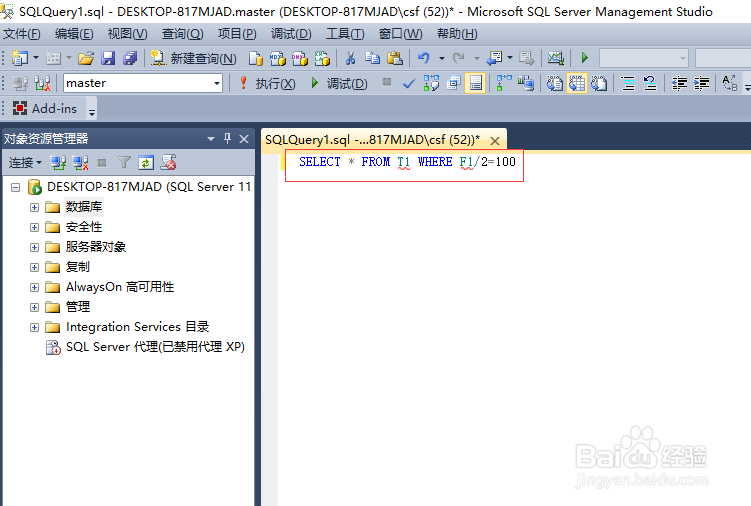The width and height of the screenshot is (751, 506).
Task: Open the Open File folder icon
Action: pyautogui.click(x=86, y=58)
